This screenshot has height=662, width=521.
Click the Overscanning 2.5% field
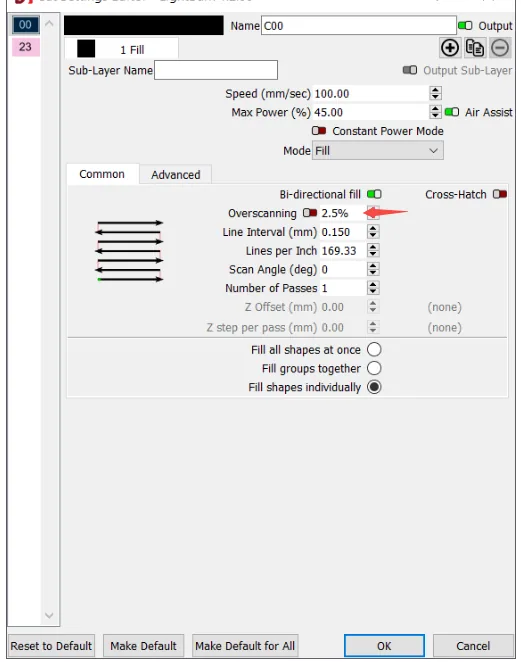(343, 213)
